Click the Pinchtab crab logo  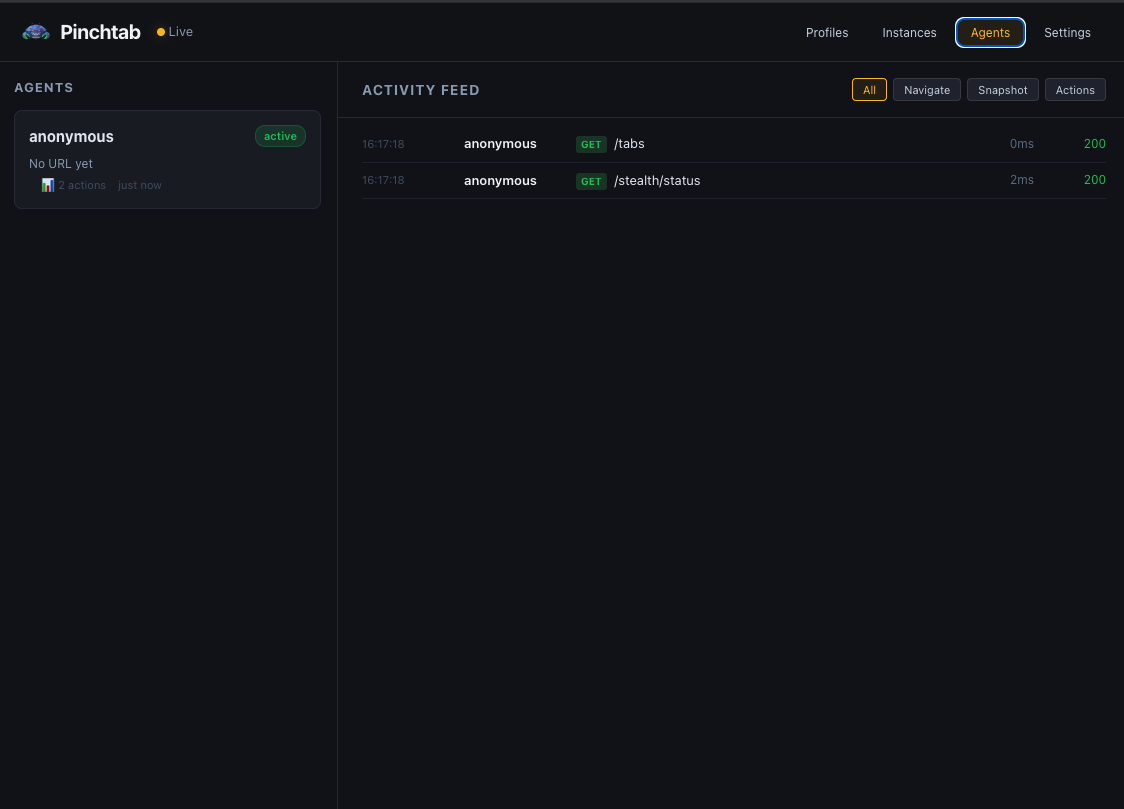point(36,31)
